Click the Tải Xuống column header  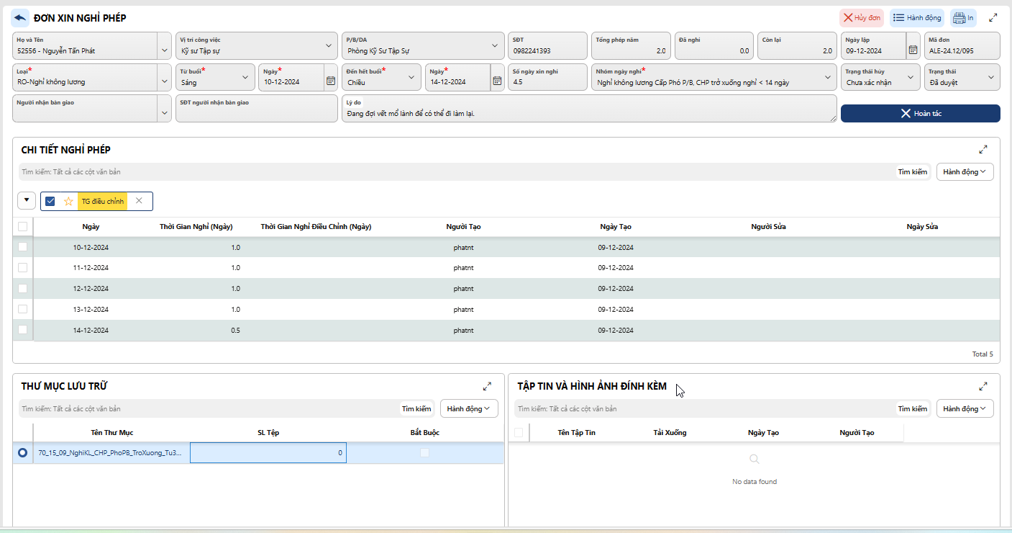coord(669,432)
